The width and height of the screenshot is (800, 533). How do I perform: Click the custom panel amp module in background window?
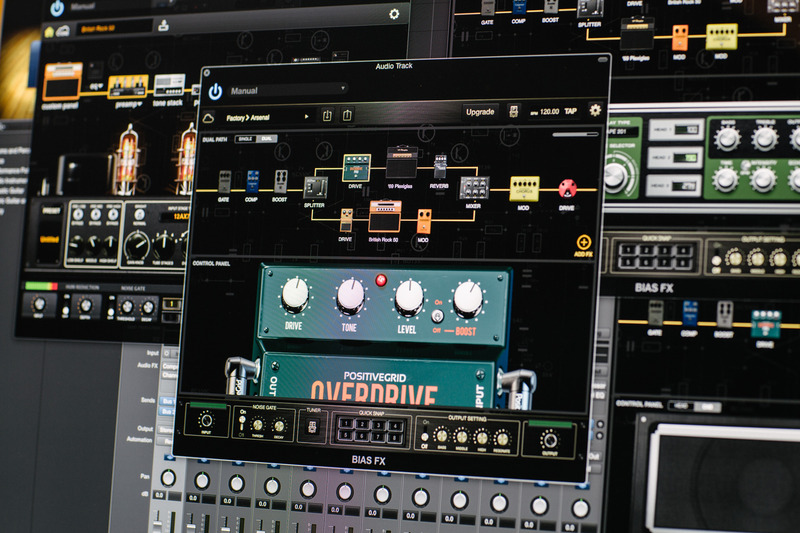coord(62,82)
